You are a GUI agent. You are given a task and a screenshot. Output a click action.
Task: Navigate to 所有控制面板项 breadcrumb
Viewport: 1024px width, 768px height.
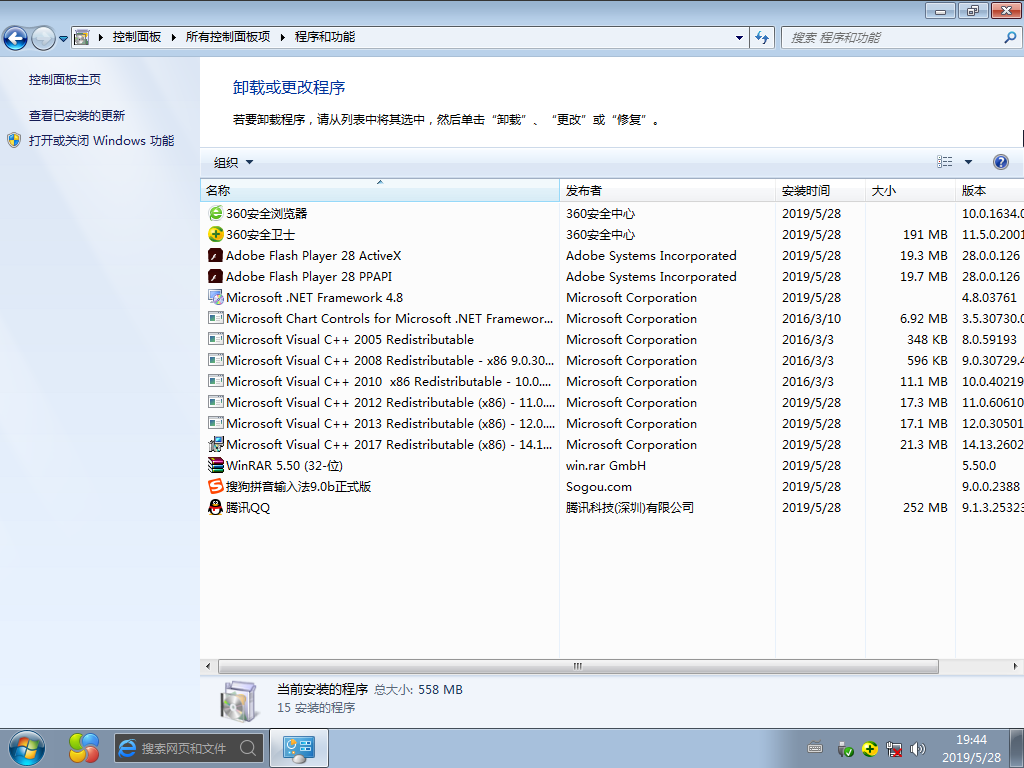pos(228,37)
